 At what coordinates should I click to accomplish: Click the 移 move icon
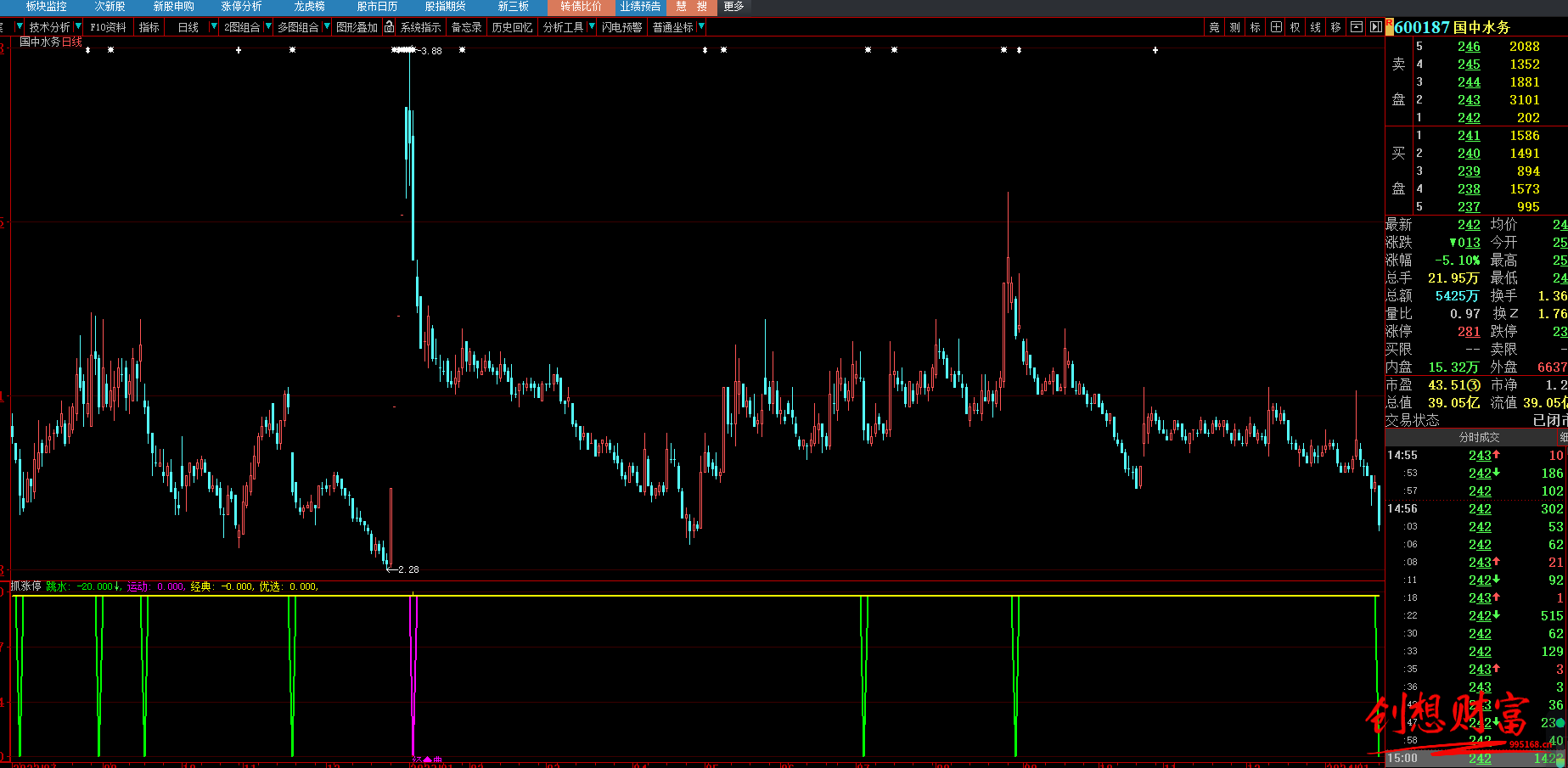point(1336,27)
